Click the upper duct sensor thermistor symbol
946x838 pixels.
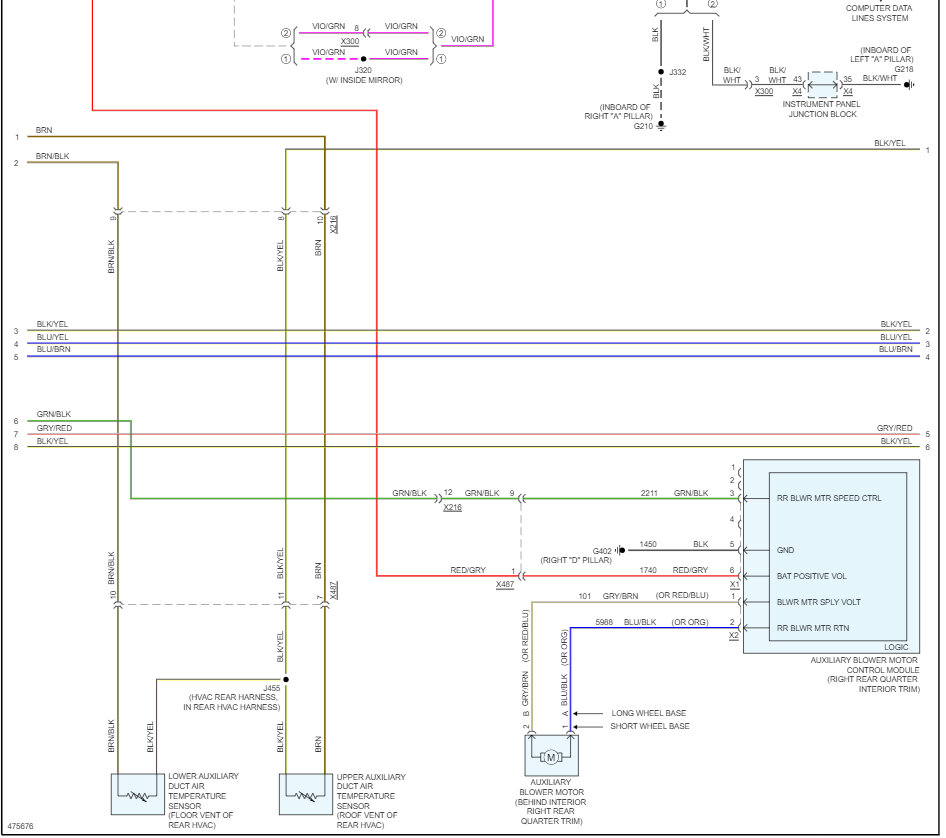305,796
